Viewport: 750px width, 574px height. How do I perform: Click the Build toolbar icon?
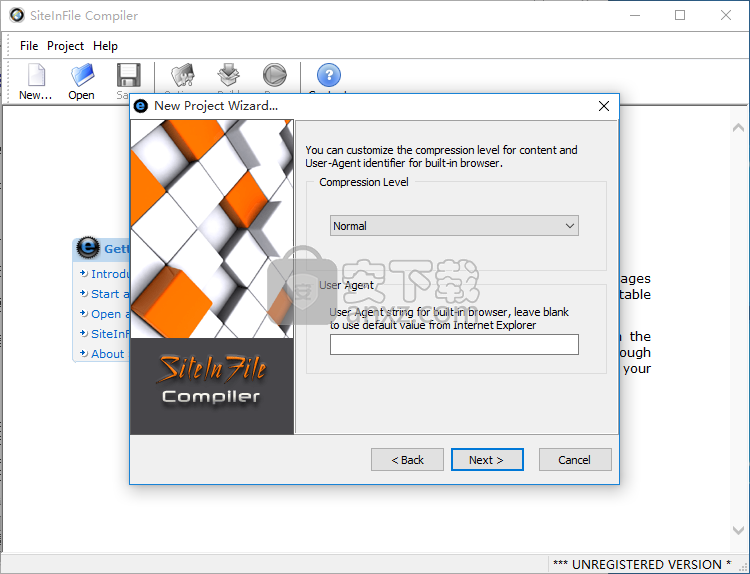coord(229,75)
